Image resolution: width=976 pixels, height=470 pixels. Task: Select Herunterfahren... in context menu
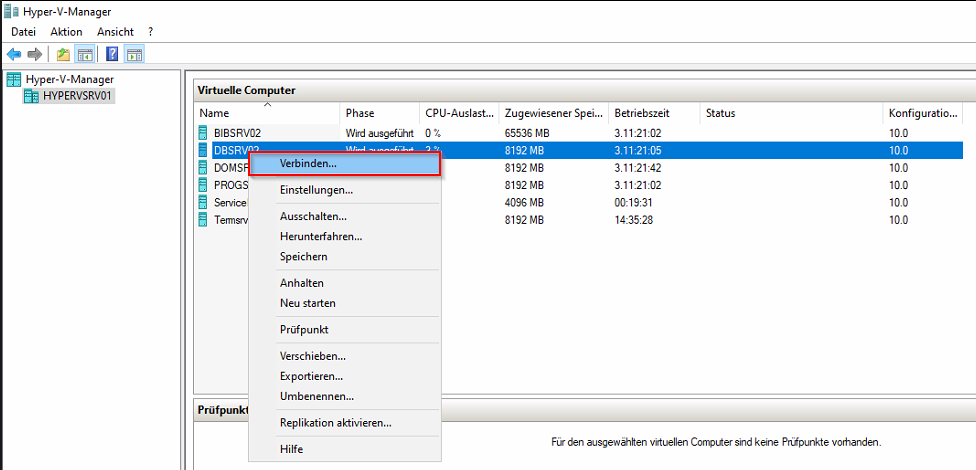pyautogui.click(x=344, y=237)
